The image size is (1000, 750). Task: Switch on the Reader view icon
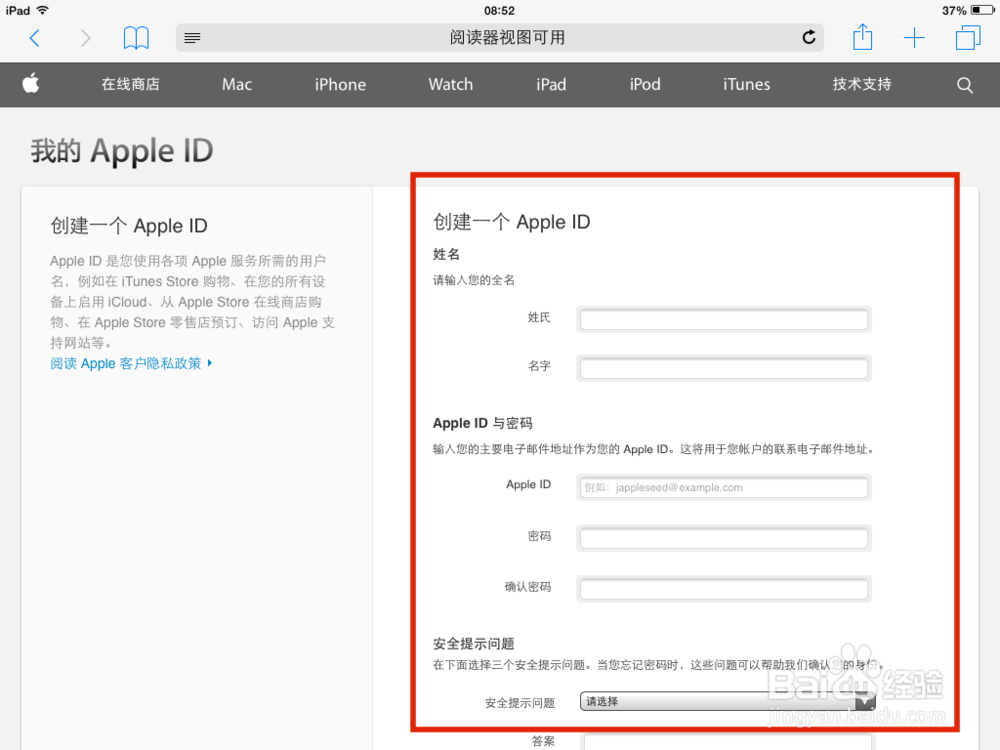[x=192, y=38]
